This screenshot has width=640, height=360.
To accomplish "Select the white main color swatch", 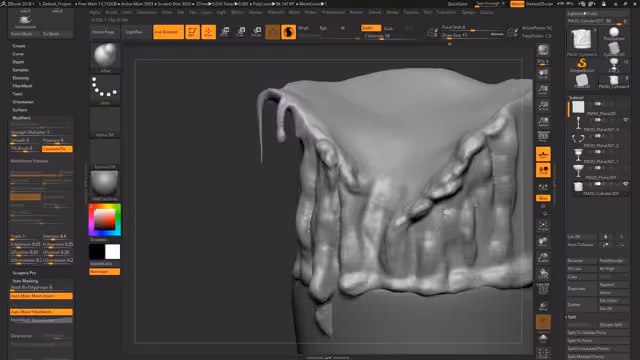I will (113, 252).
